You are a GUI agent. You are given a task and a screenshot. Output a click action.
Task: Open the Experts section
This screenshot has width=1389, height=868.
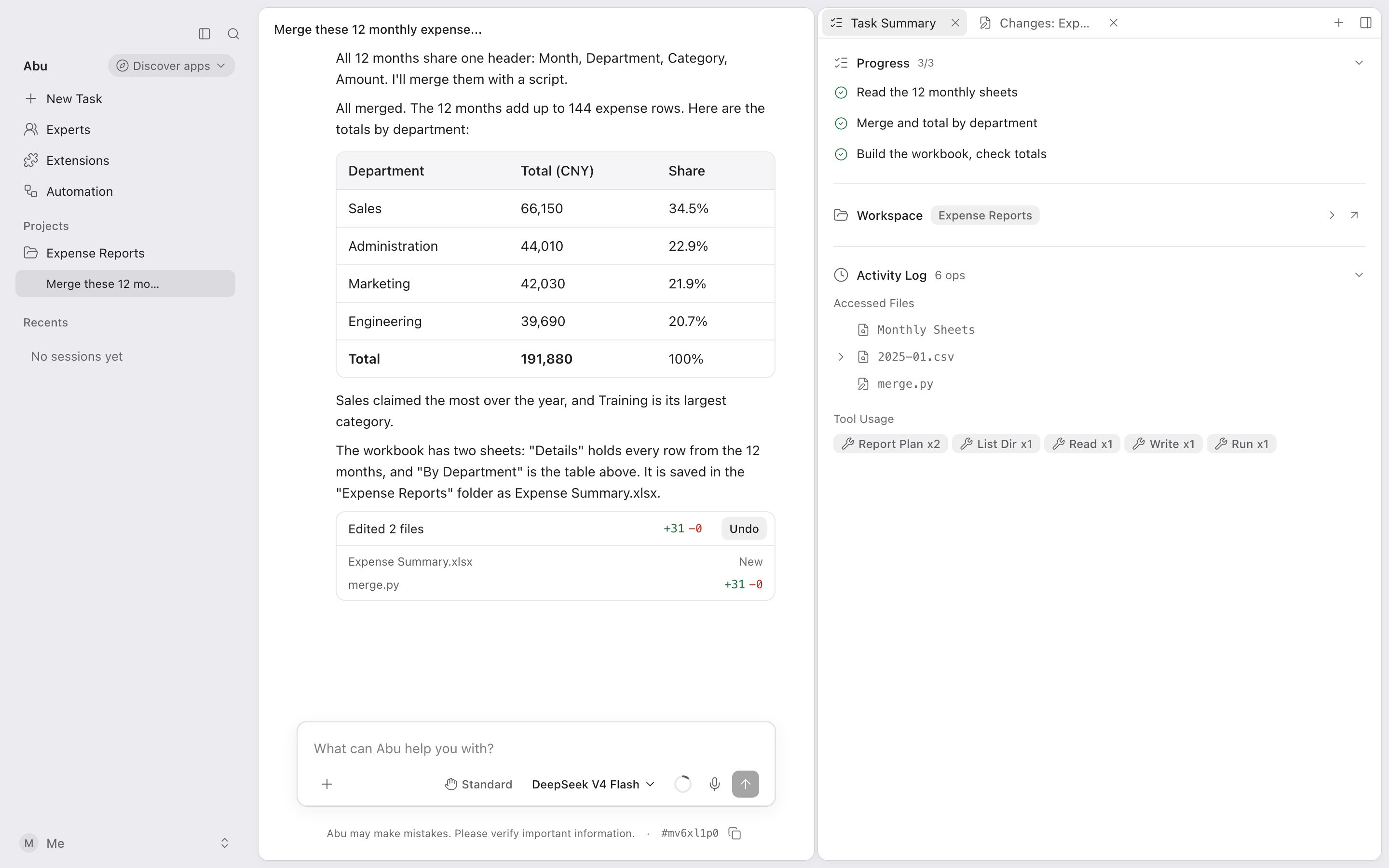pyautogui.click(x=125, y=130)
